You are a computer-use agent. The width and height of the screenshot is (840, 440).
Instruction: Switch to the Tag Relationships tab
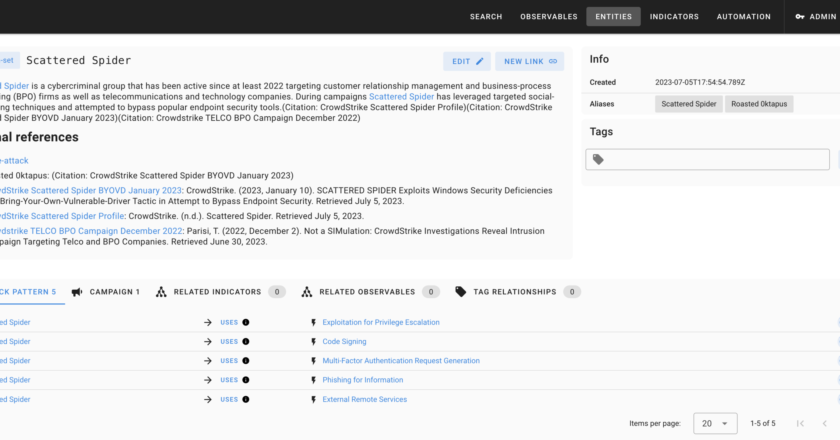pyautogui.click(x=517, y=292)
